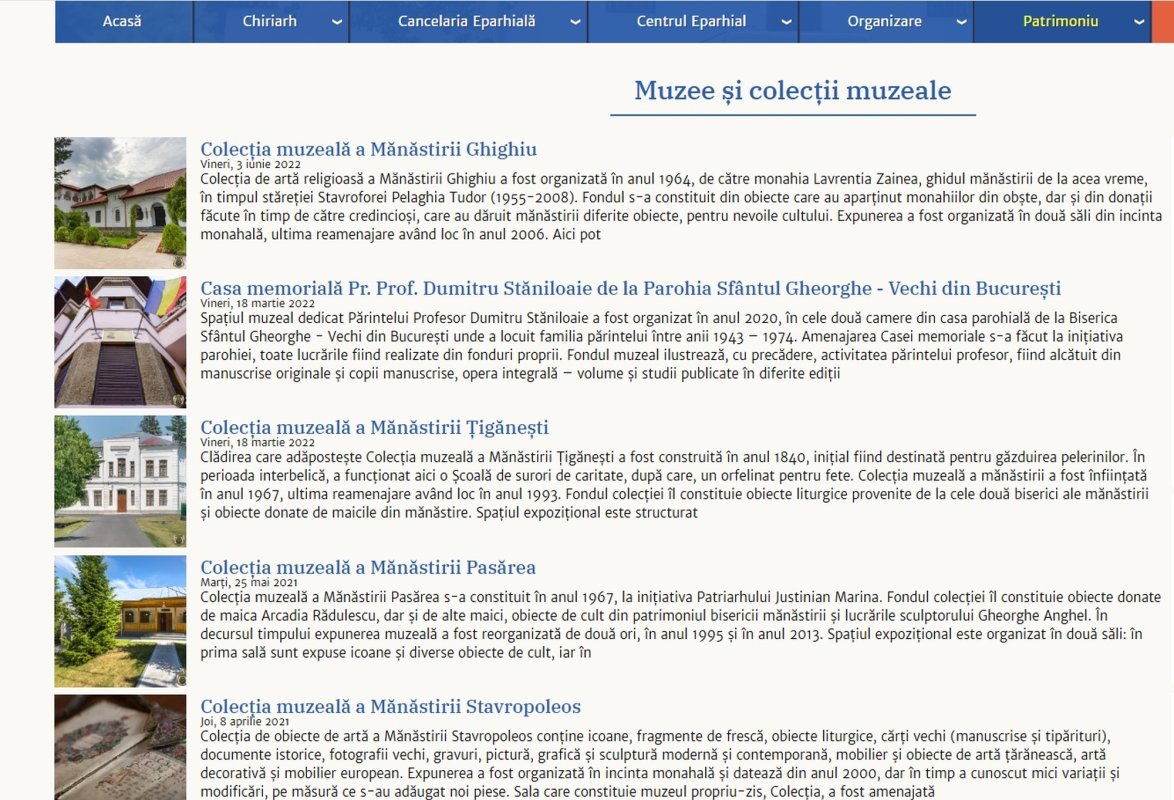Screen dimensions: 1174x800
Task: Select the Centrul Eparhial menu item
Action: point(691,21)
